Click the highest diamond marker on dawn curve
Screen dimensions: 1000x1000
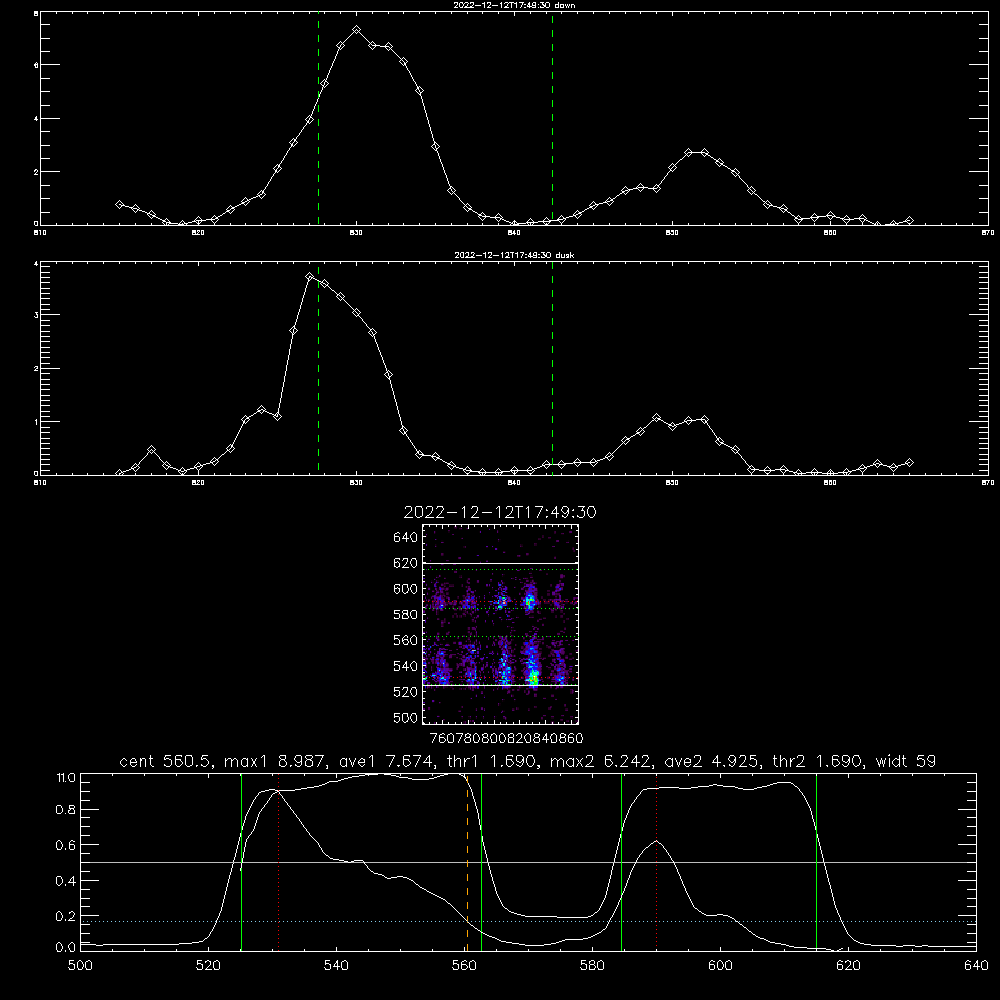[357, 30]
